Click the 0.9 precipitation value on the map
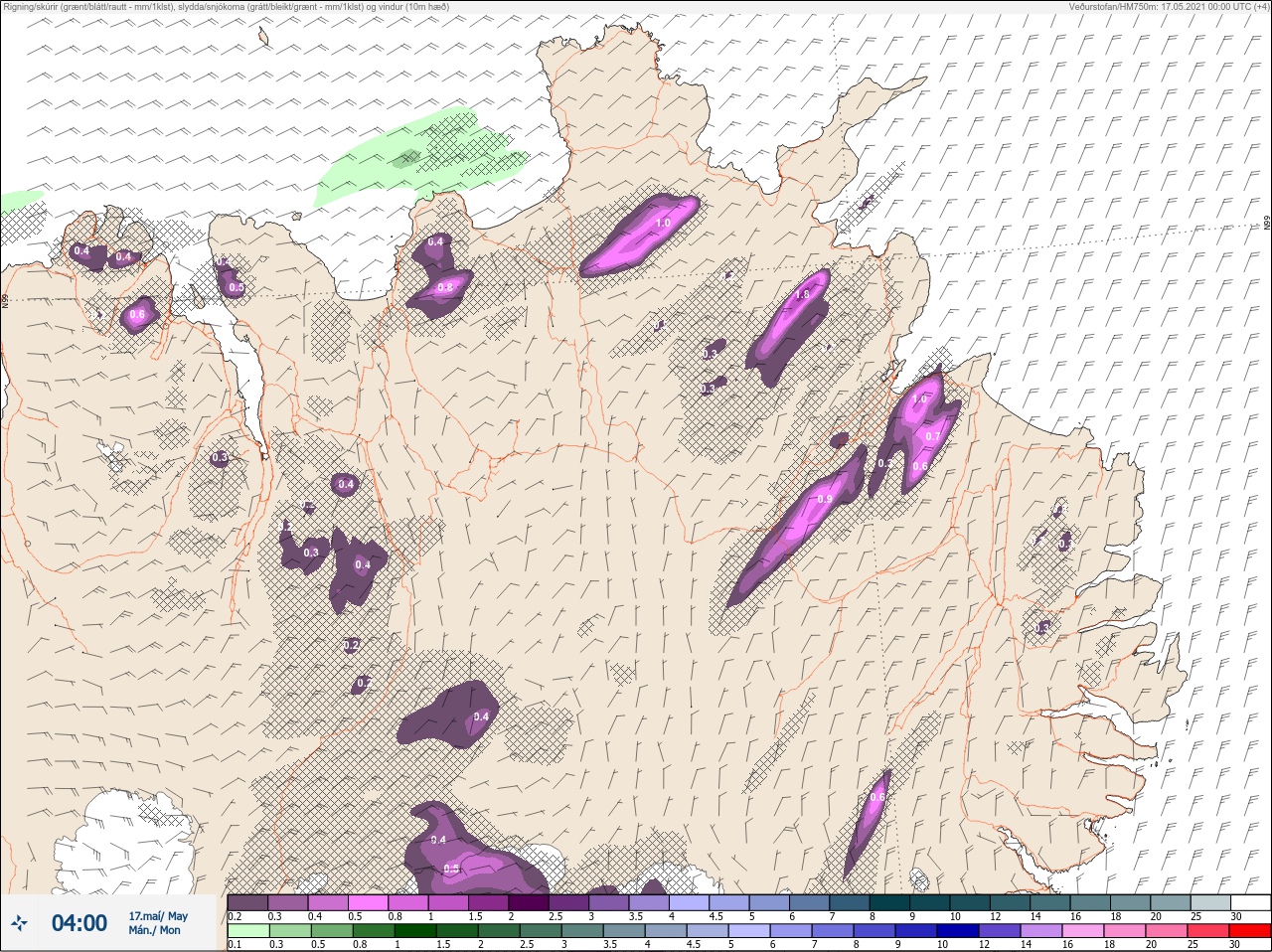 tap(824, 500)
